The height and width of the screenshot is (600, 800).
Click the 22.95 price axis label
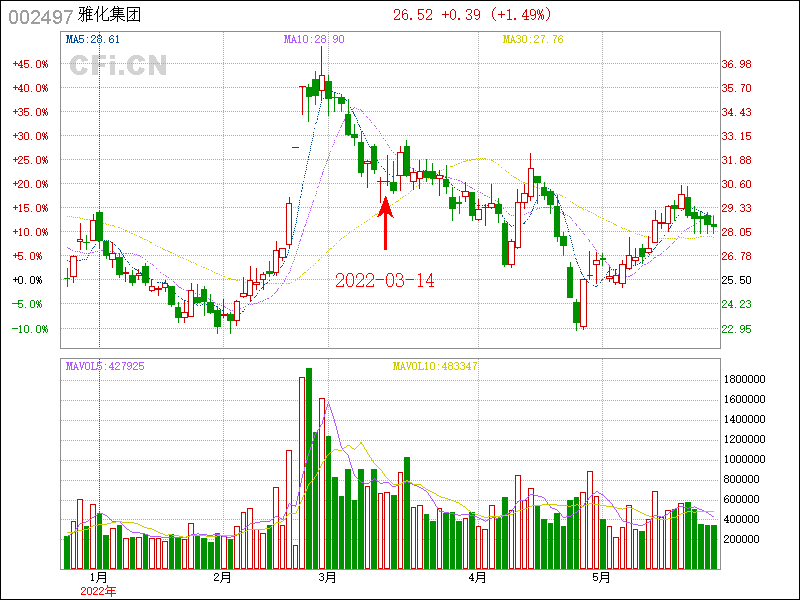coord(736,329)
